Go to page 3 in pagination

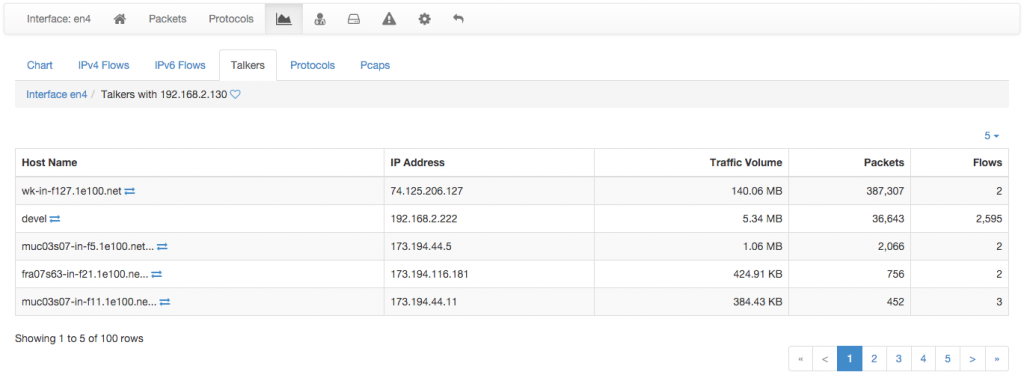pyautogui.click(x=899, y=358)
